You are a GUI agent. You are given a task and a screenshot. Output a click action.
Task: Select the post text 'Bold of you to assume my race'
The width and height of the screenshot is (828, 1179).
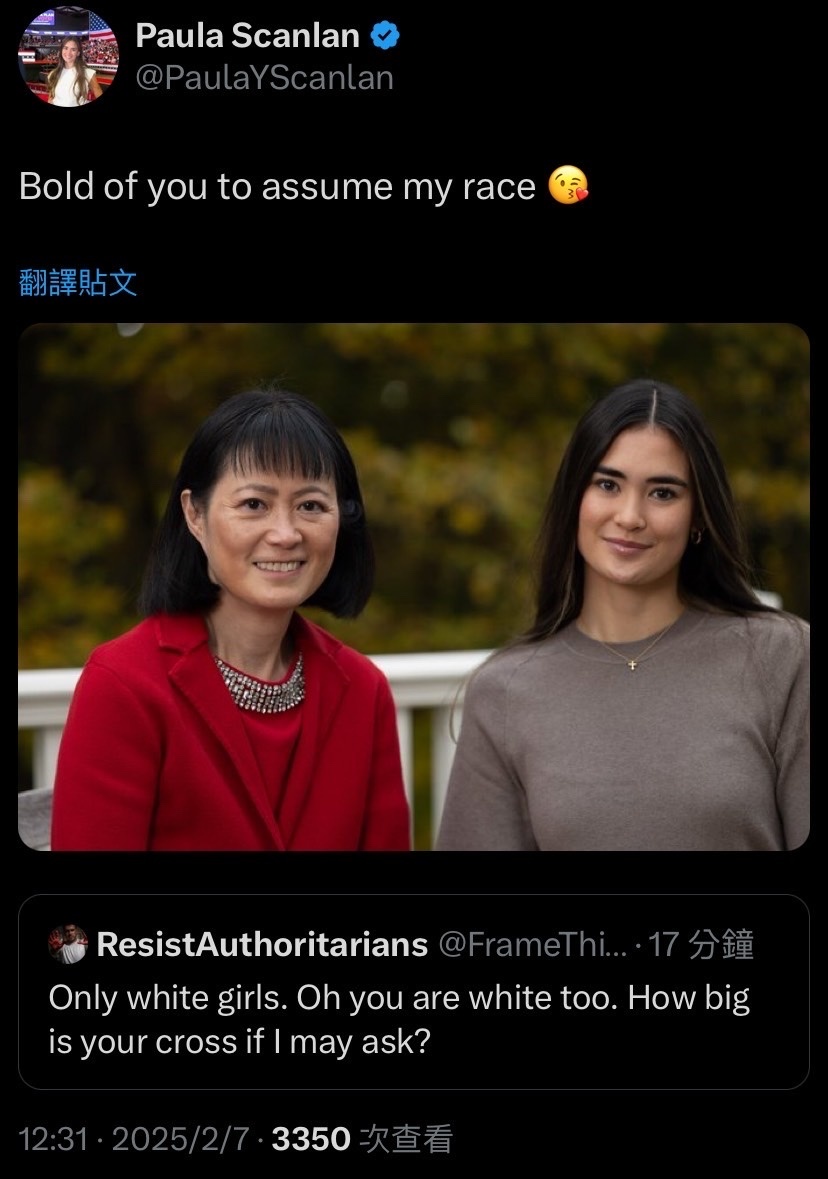(x=277, y=186)
